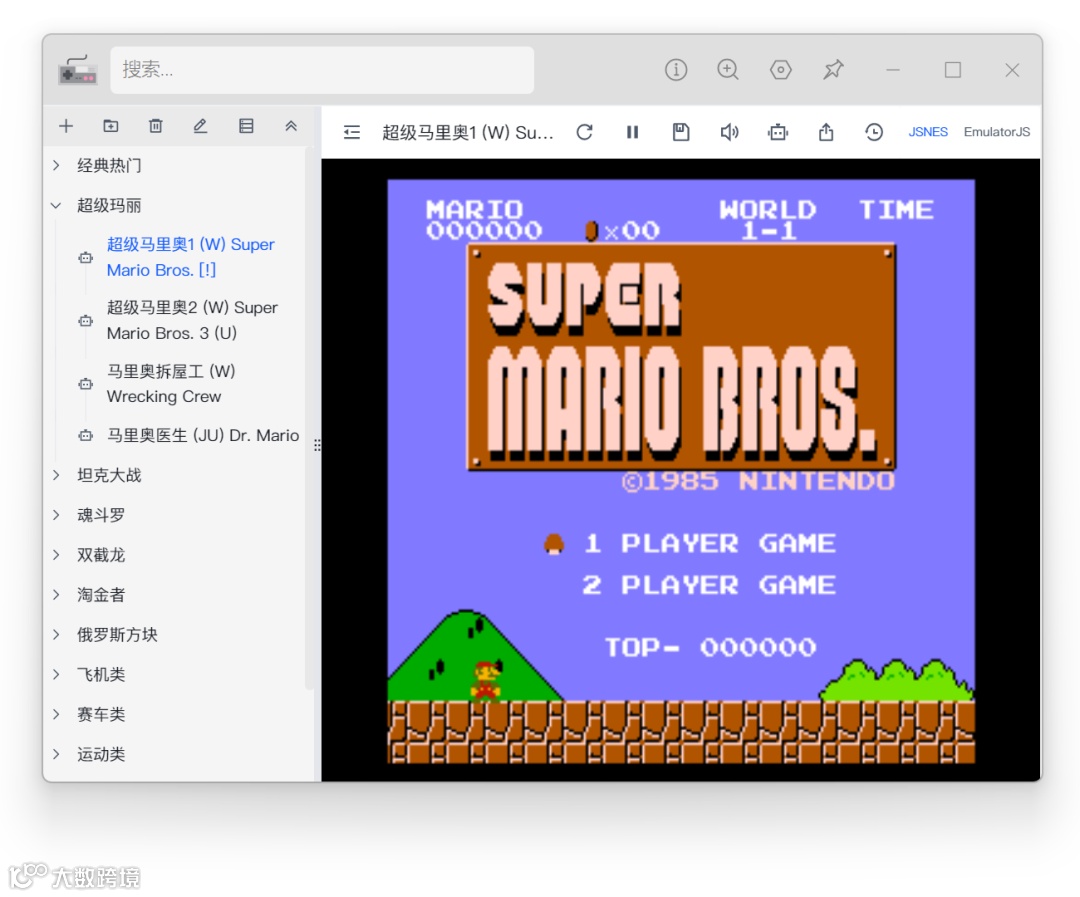Select 超级马里奥1 (W) Super Mario Bros. [!]
Screen dimensions: 1080x897
191,257
